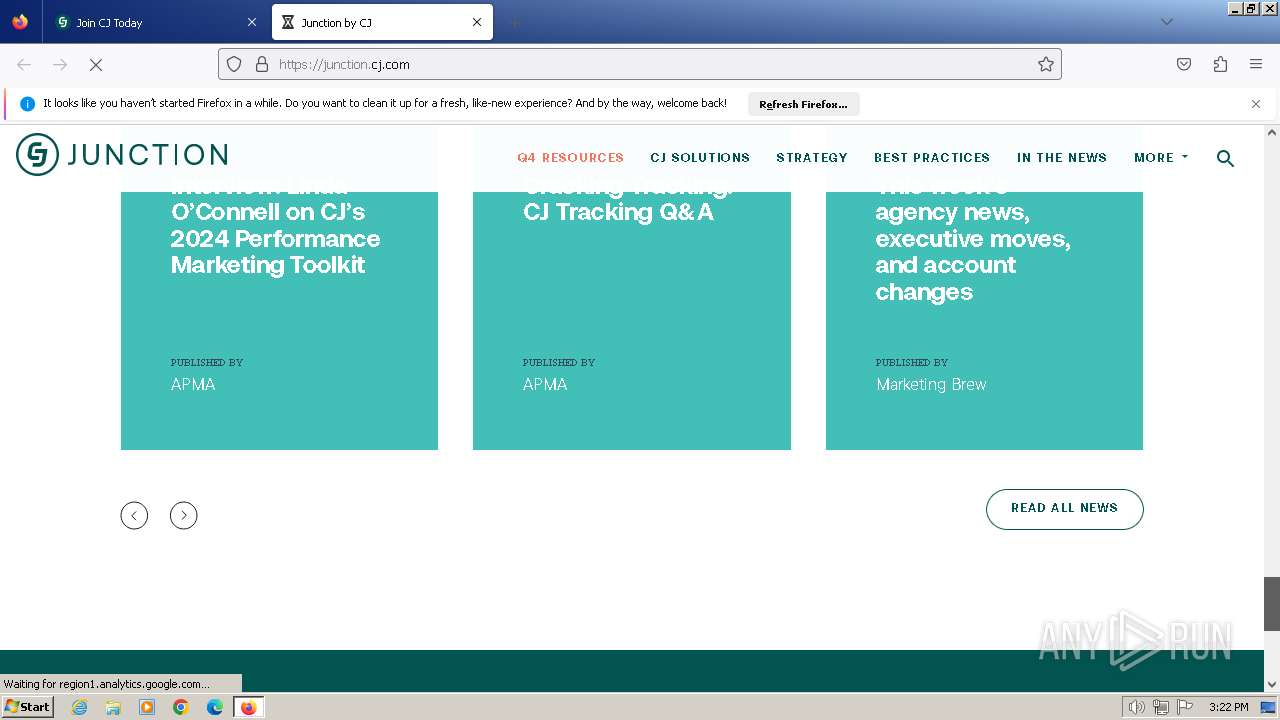1280x720 pixels.
Task: Open the volume control in the tray
Action: coord(1137,707)
